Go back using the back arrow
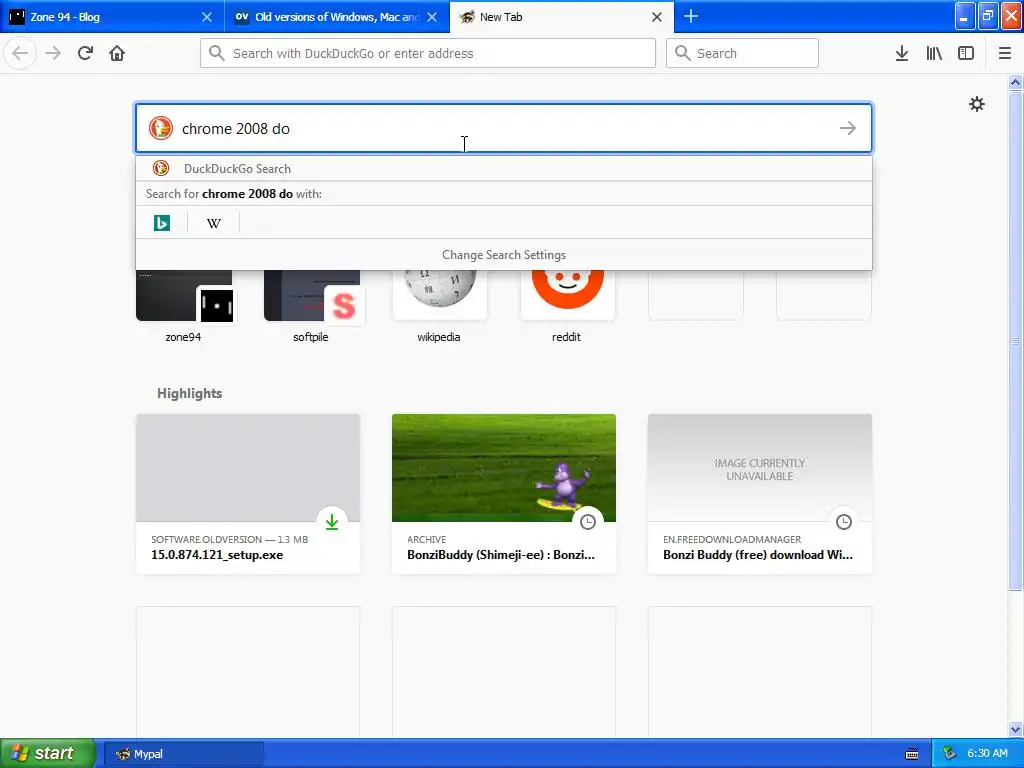The image size is (1024, 768). (x=20, y=53)
